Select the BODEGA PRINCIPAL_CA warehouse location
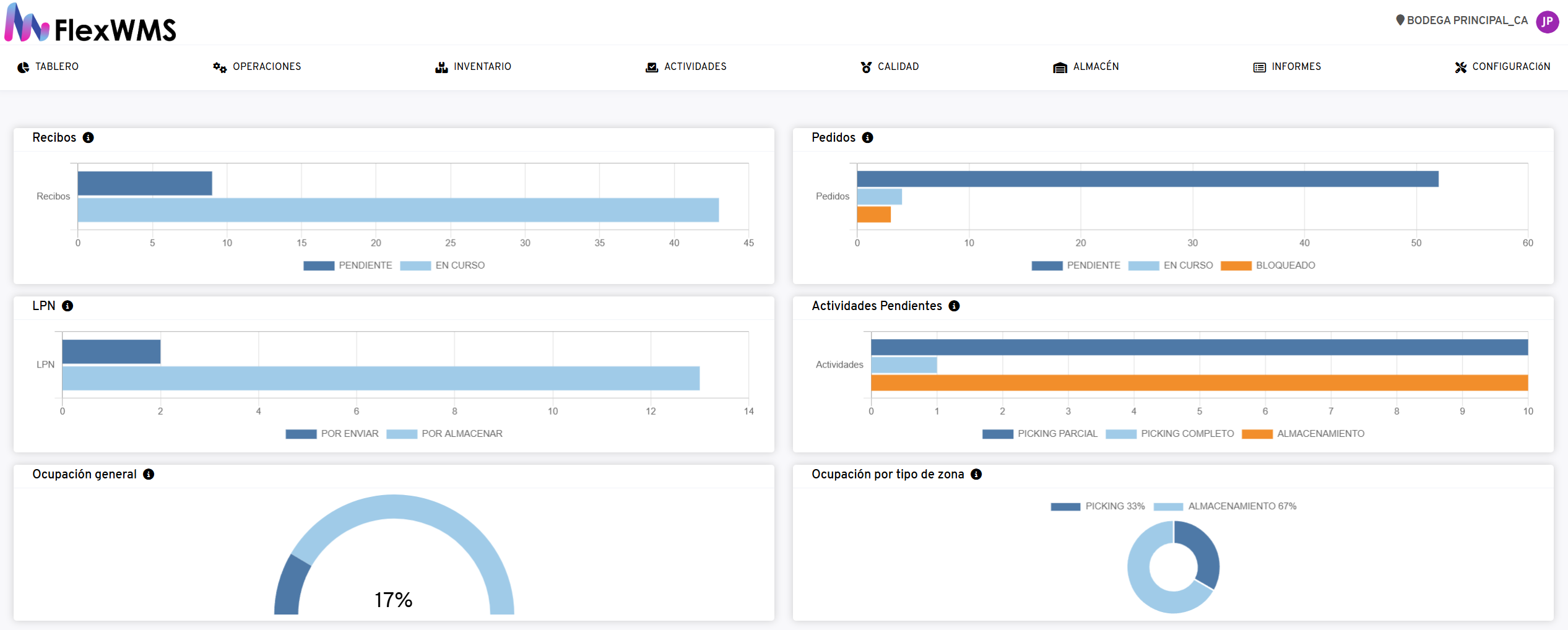This screenshot has height=630, width=1568. [1462, 20]
